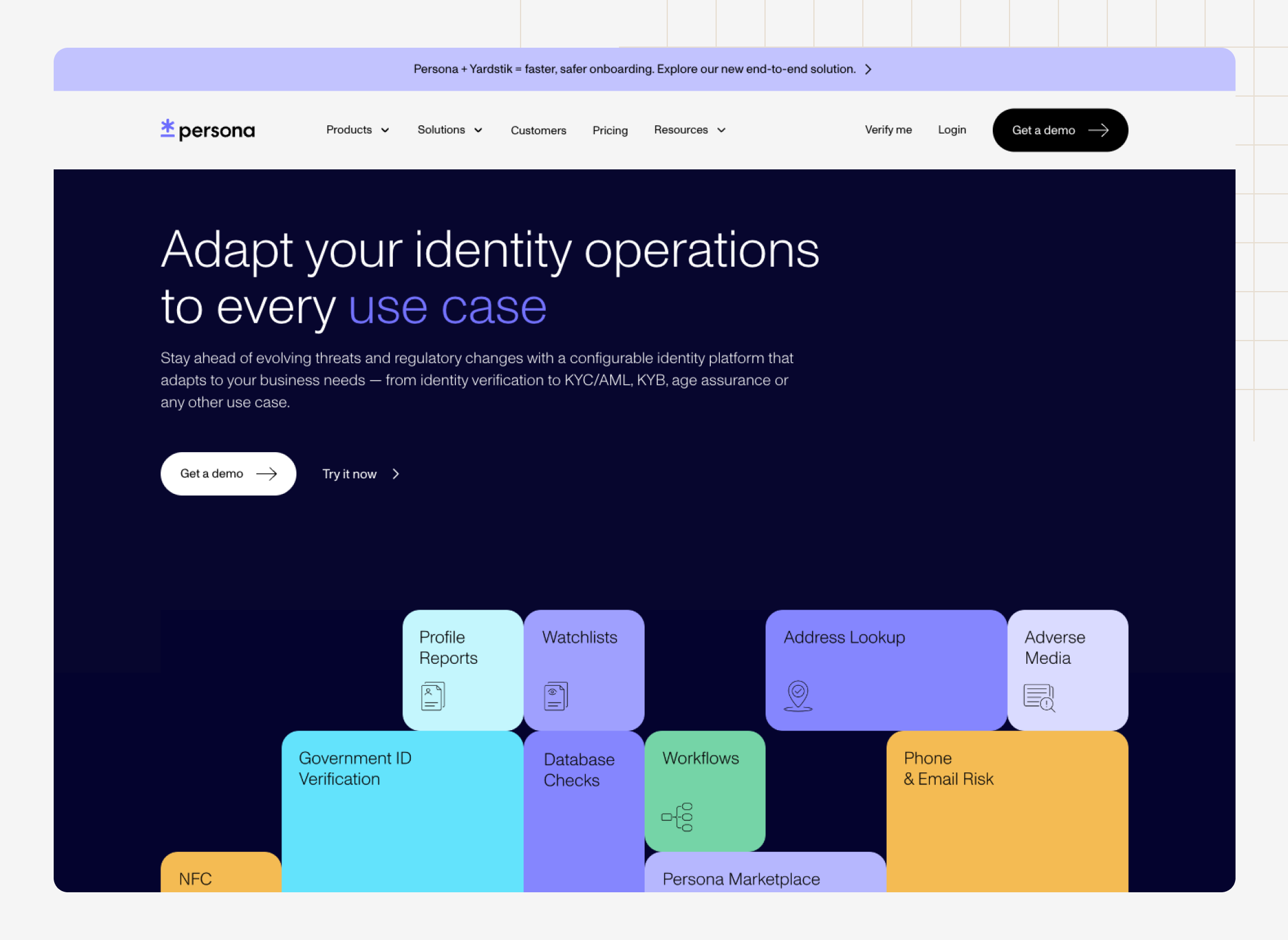Select the Adverse Media tile
The image size is (1288, 940).
[1068, 670]
